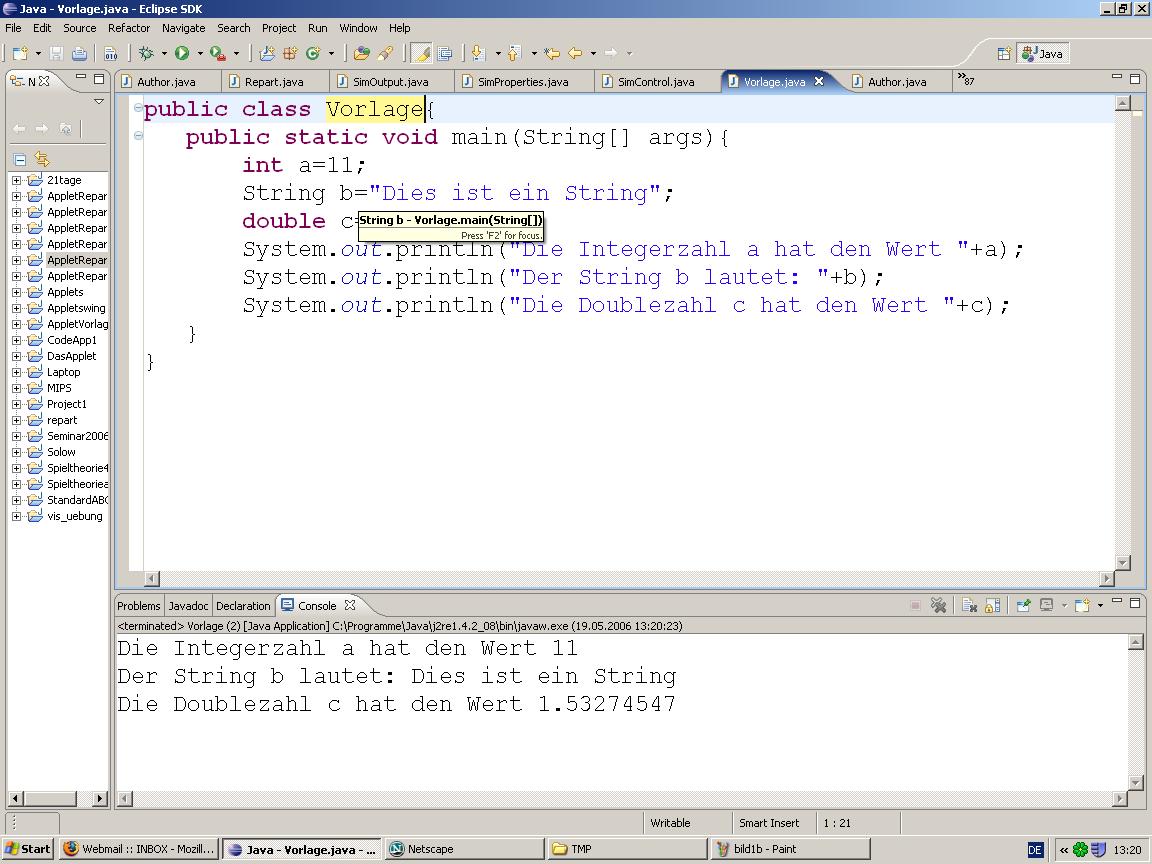This screenshot has height=864, width=1152.
Task: Open the Run button dropdown arrow
Action: tap(199, 53)
